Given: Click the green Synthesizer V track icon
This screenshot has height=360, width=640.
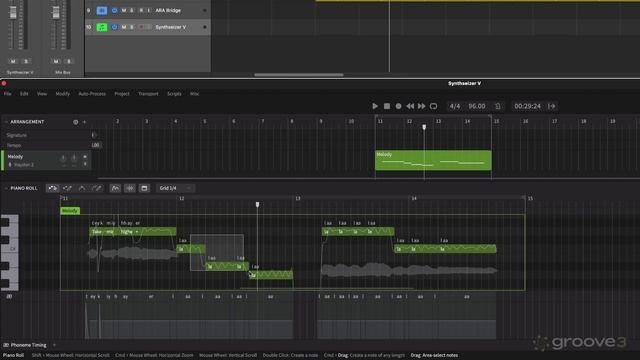Looking at the screenshot, I should (102, 27).
